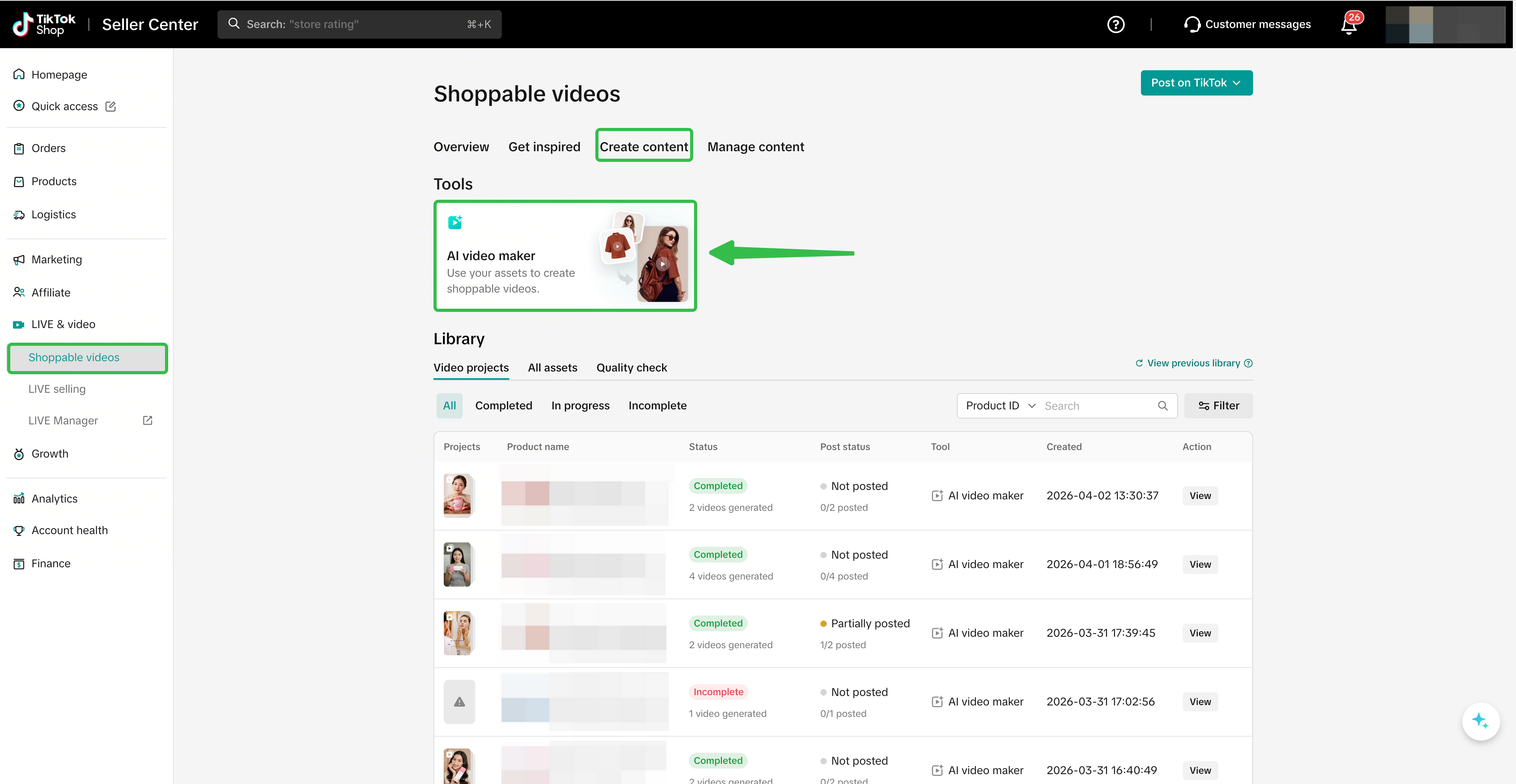Navigate to Marketing in the sidebar
The height and width of the screenshot is (784, 1516).
point(56,260)
